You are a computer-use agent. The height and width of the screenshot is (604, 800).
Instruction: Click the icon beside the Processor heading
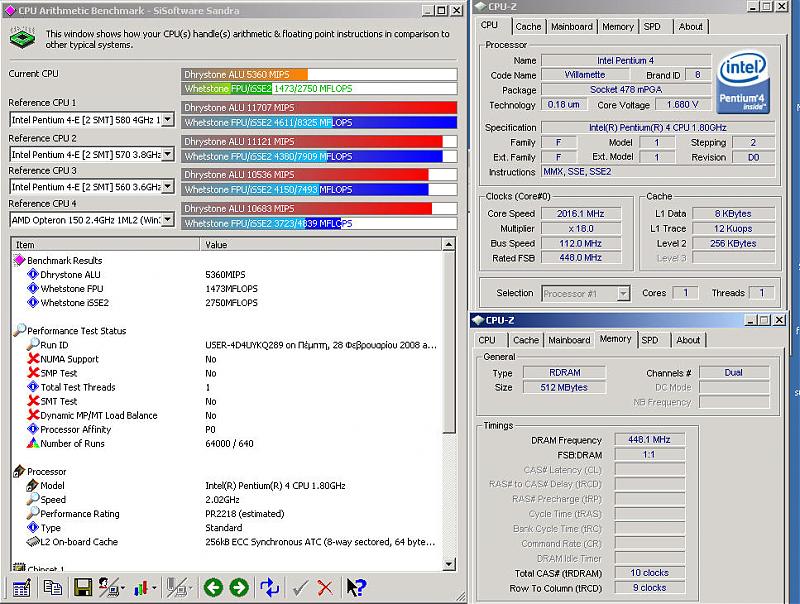click(19, 471)
